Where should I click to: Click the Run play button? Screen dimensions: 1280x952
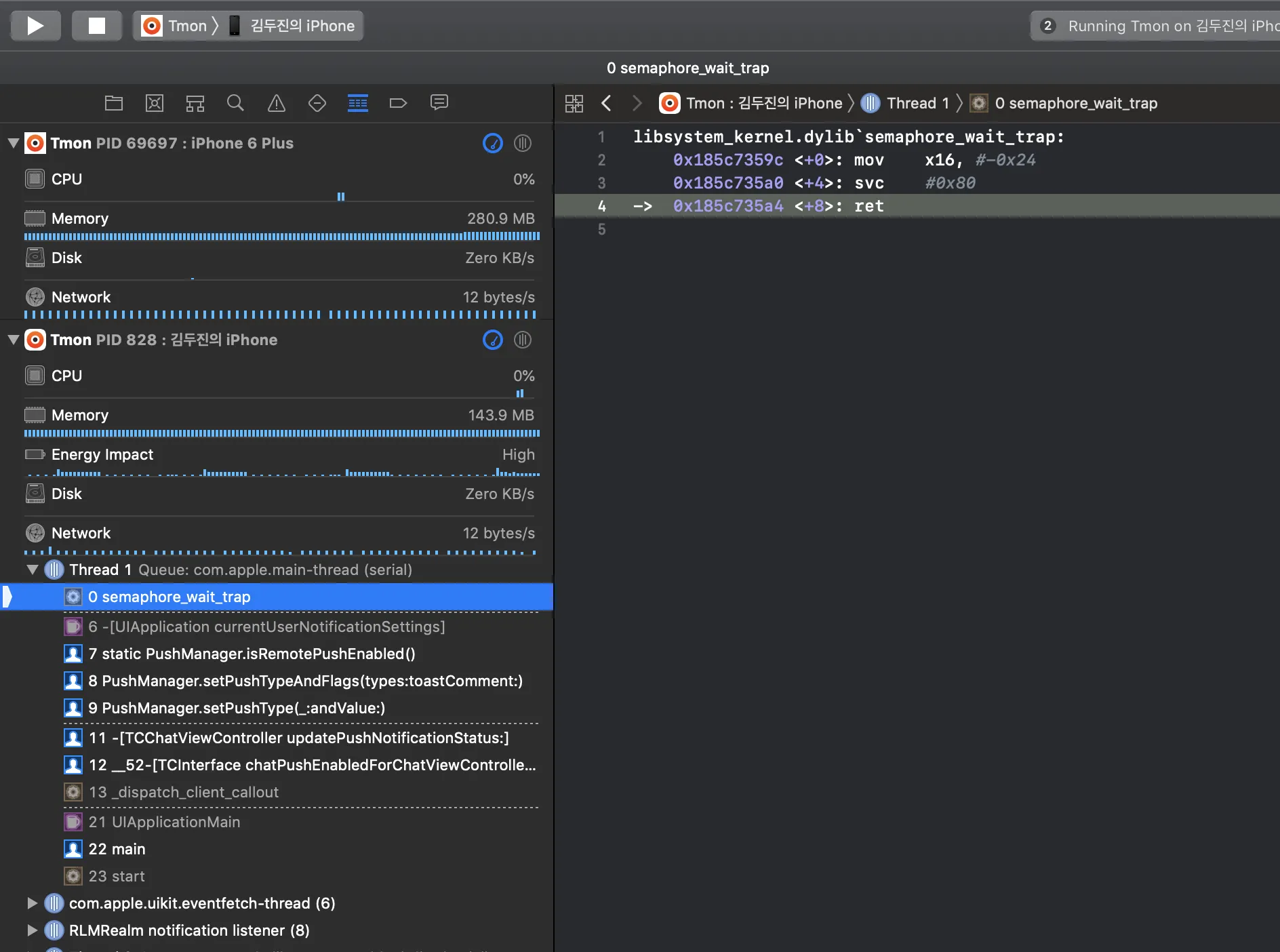pos(35,26)
